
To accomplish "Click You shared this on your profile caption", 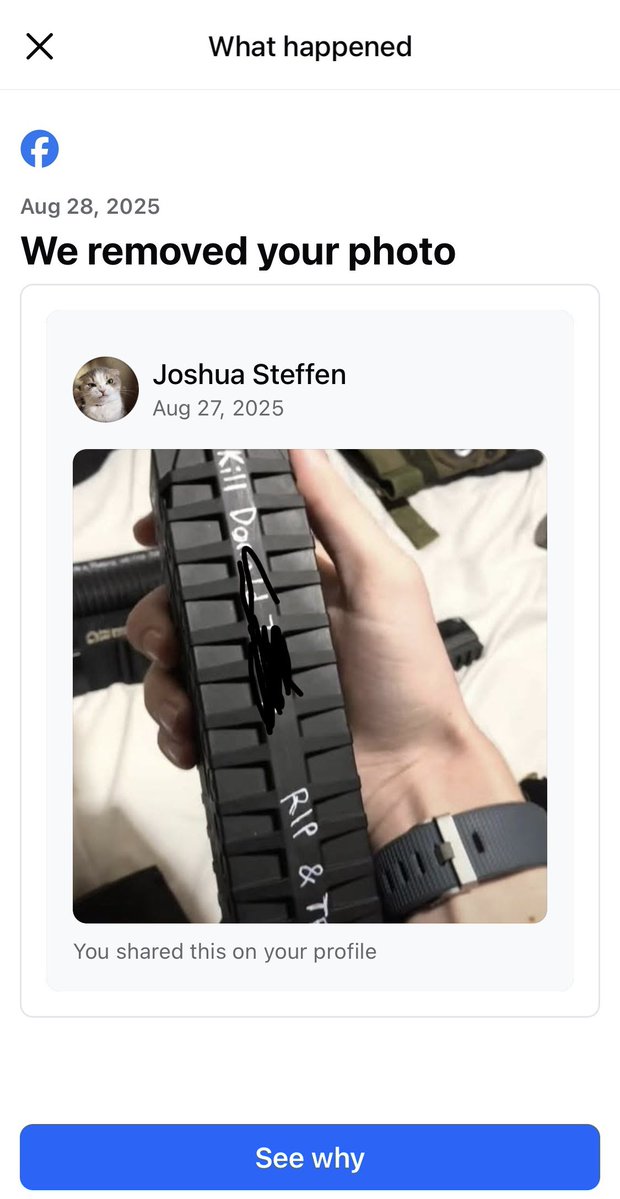I will [x=225, y=951].
